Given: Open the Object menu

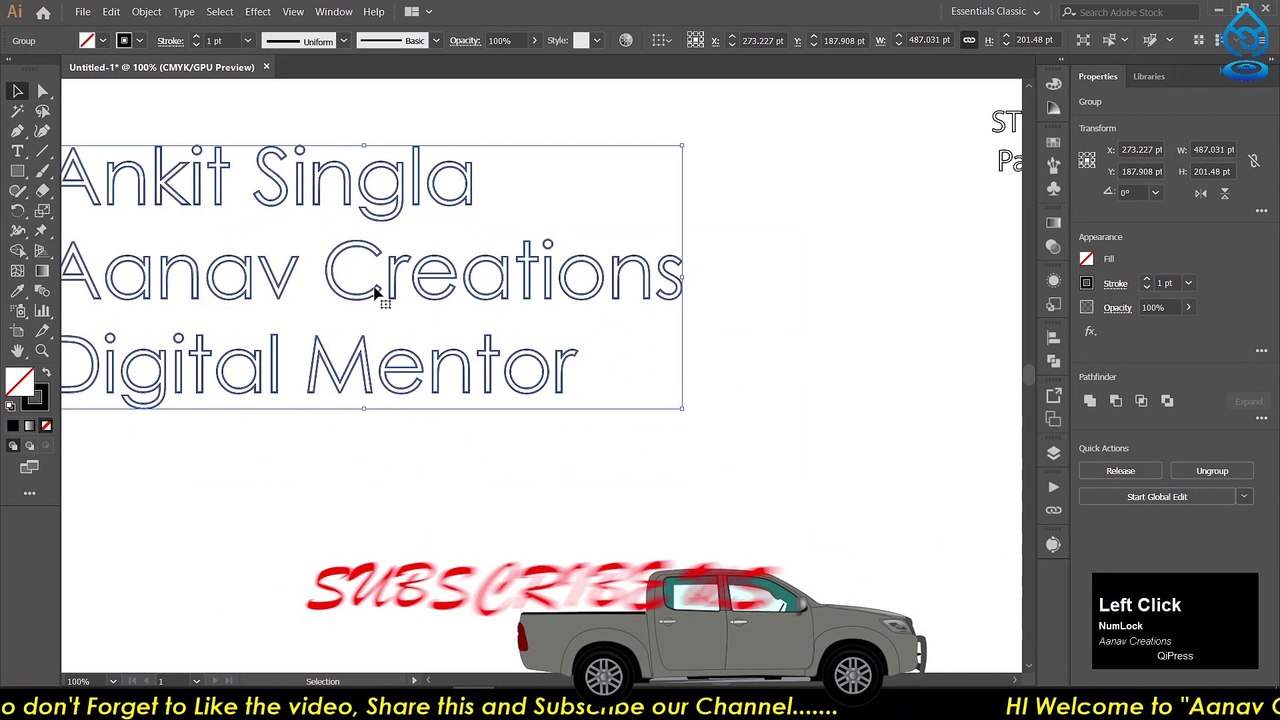Looking at the screenshot, I should pyautogui.click(x=146, y=12).
